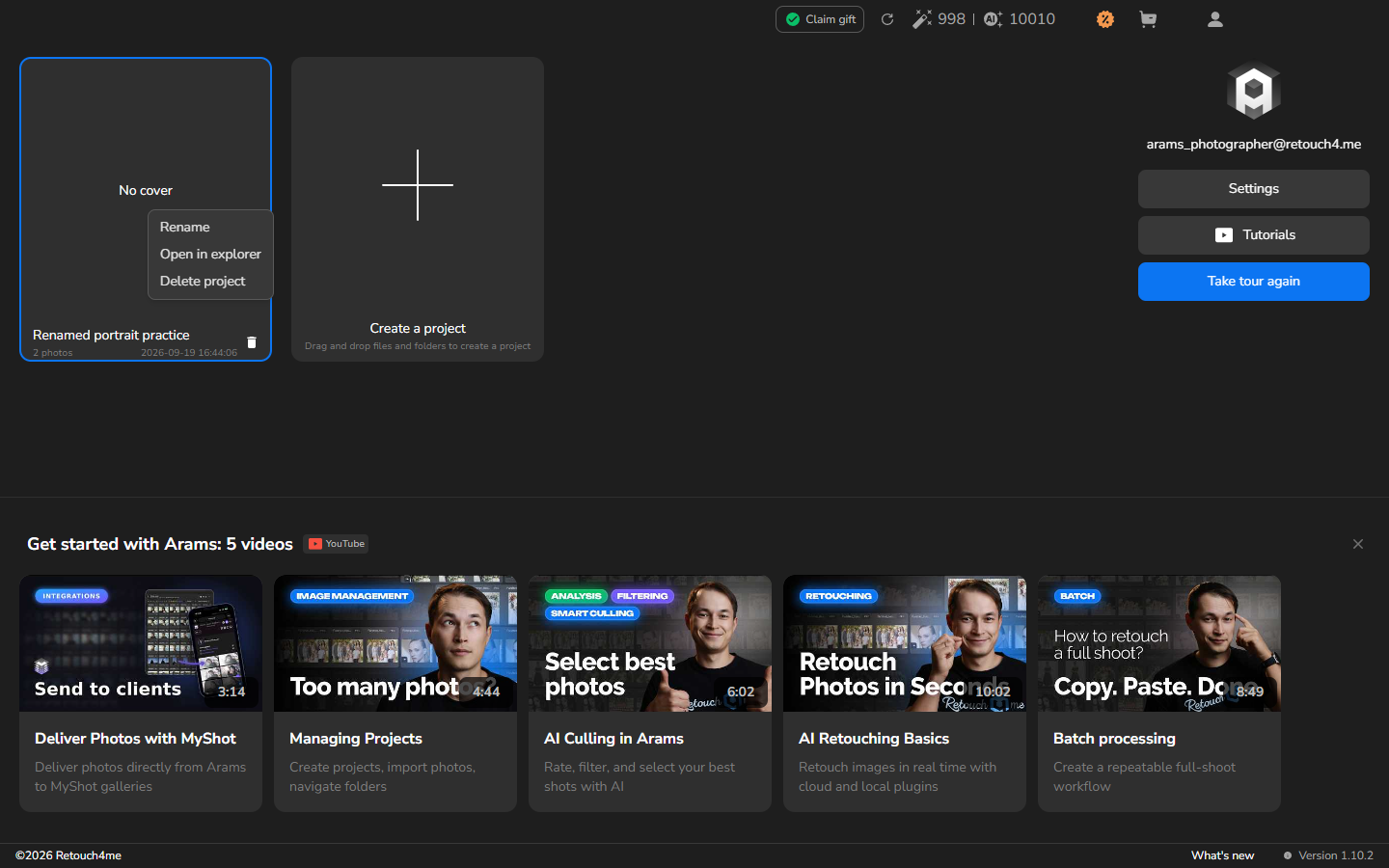The width and height of the screenshot is (1389, 868).
Task: Click the version status dot icon
Action: point(1288,855)
